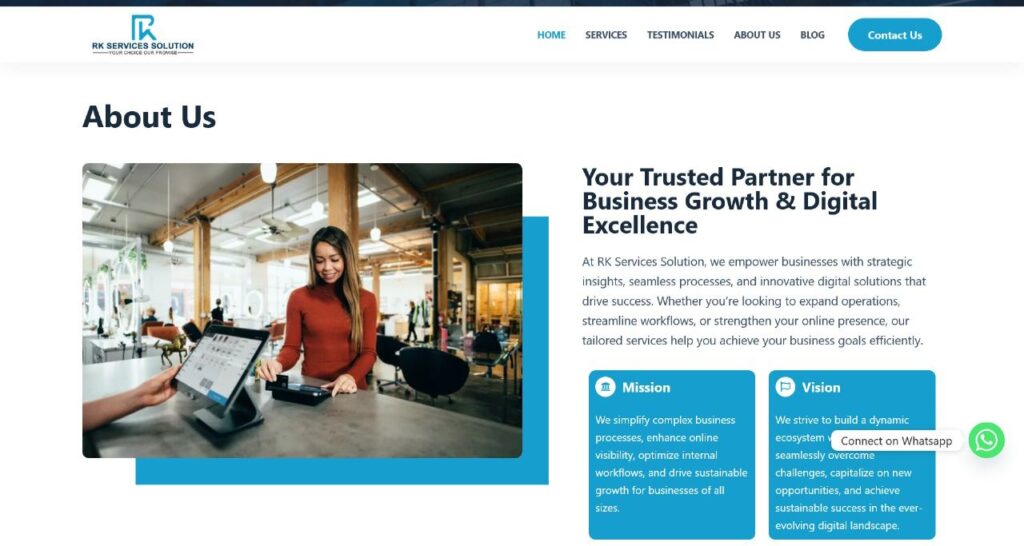Click the Your Trusted Partner headline
The image size is (1024, 546).
pyautogui.click(x=729, y=201)
